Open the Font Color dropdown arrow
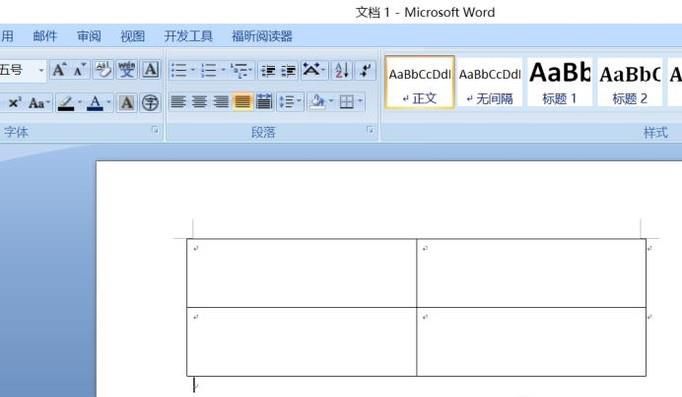Screen dimensions: 682x397 [109, 103]
